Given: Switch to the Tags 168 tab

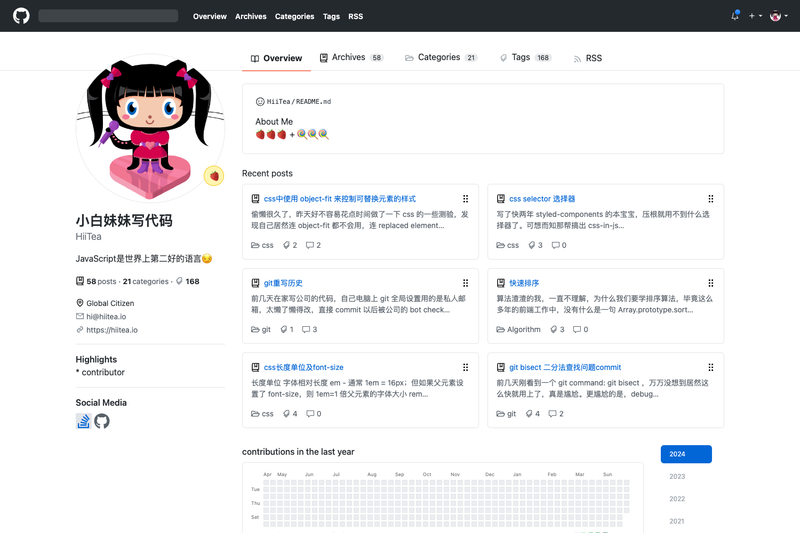Looking at the screenshot, I should coord(525,58).
